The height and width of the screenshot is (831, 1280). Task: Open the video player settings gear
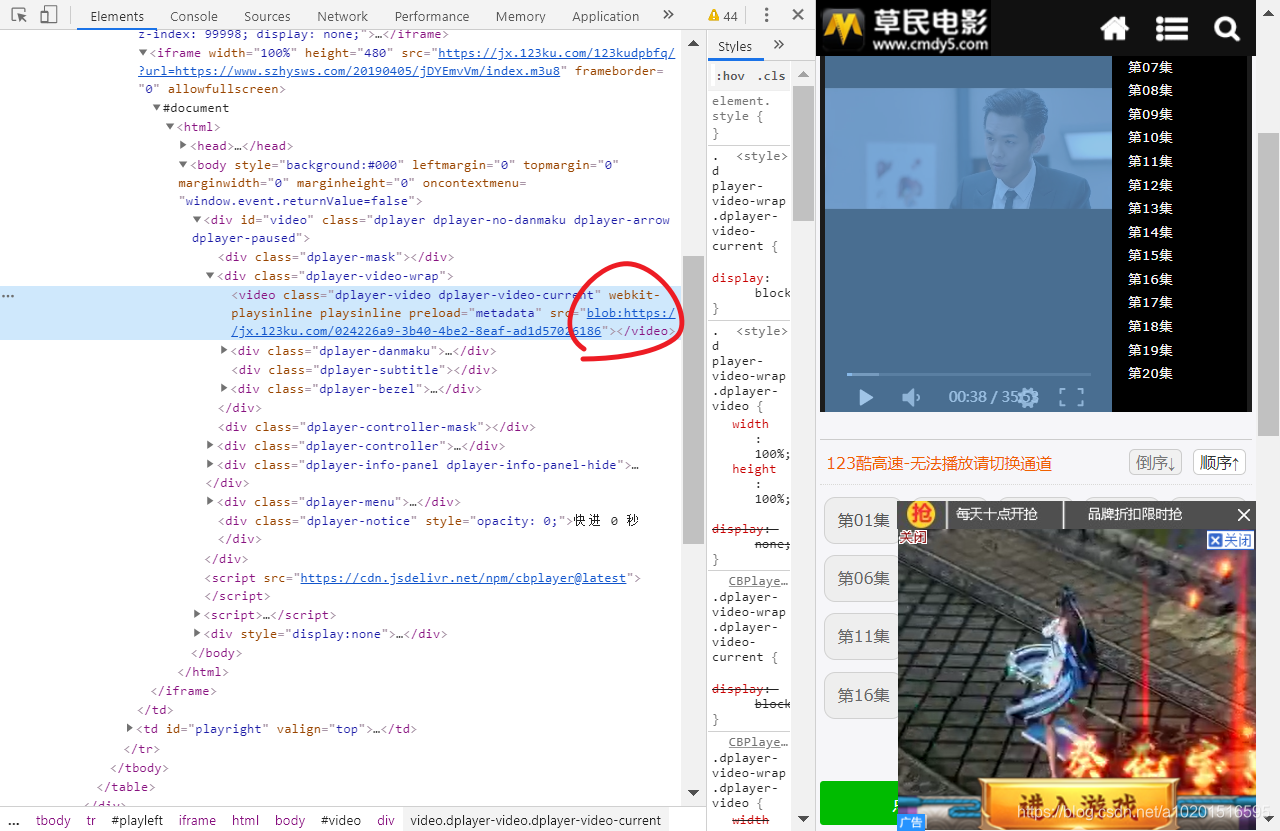[x=1028, y=397]
